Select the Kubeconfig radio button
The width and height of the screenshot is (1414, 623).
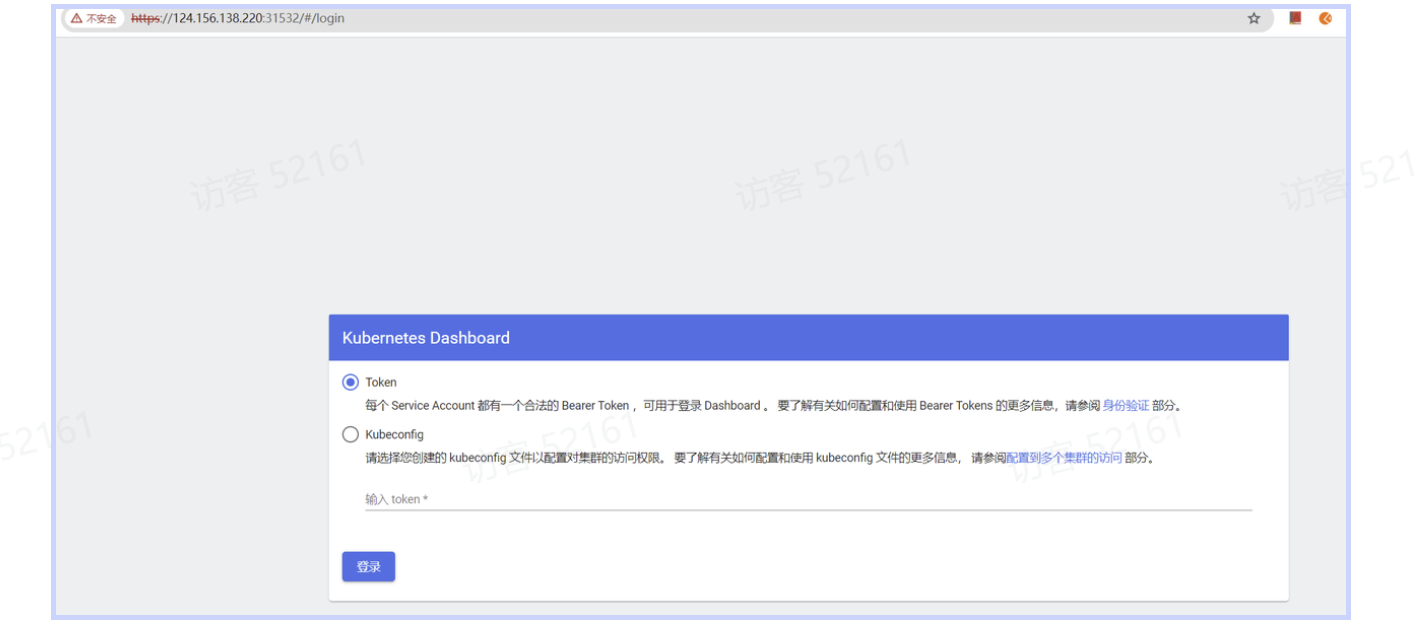[x=350, y=434]
